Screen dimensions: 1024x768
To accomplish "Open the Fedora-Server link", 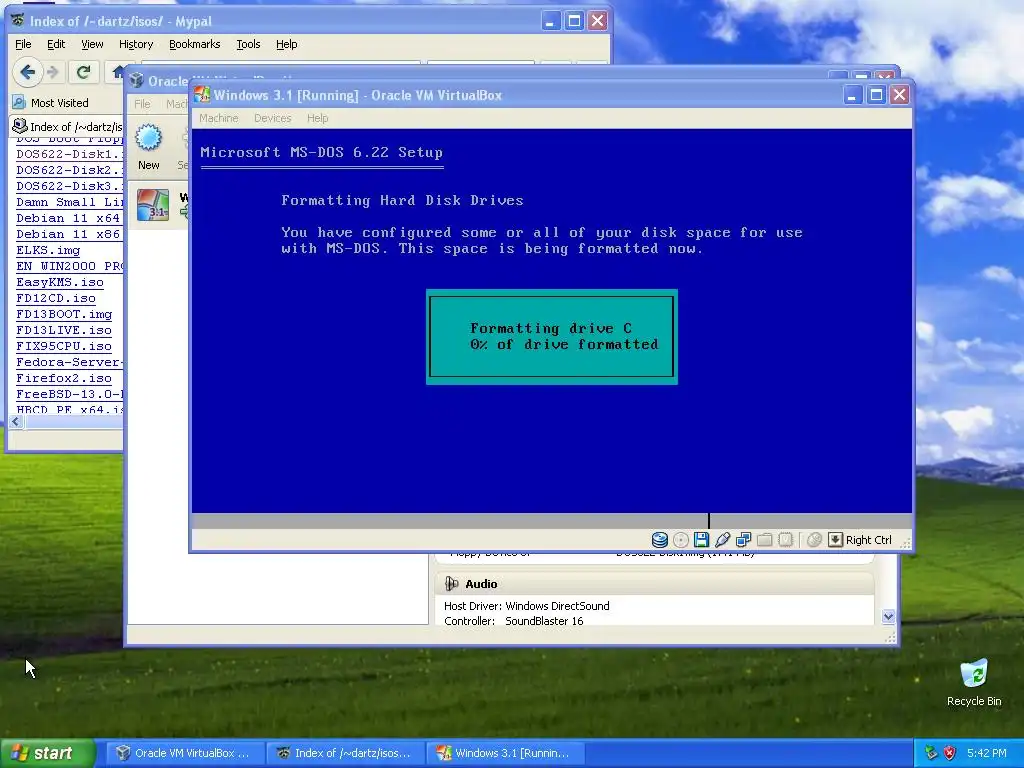I will click(69, 362).
